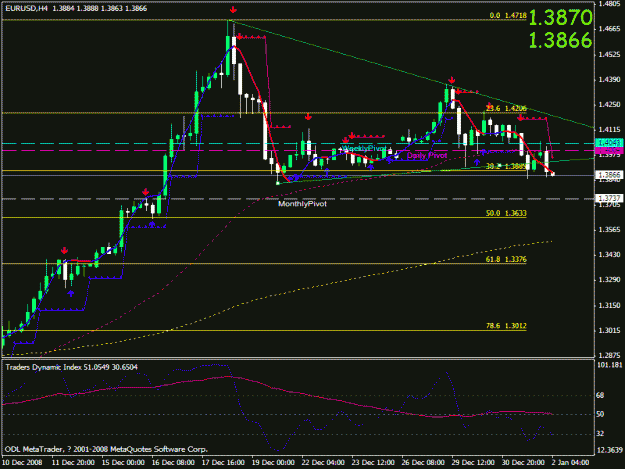Click the 78.6 1.3012 Fibonacci label
This screenshot has height=469, width=625.
(506, 326)
